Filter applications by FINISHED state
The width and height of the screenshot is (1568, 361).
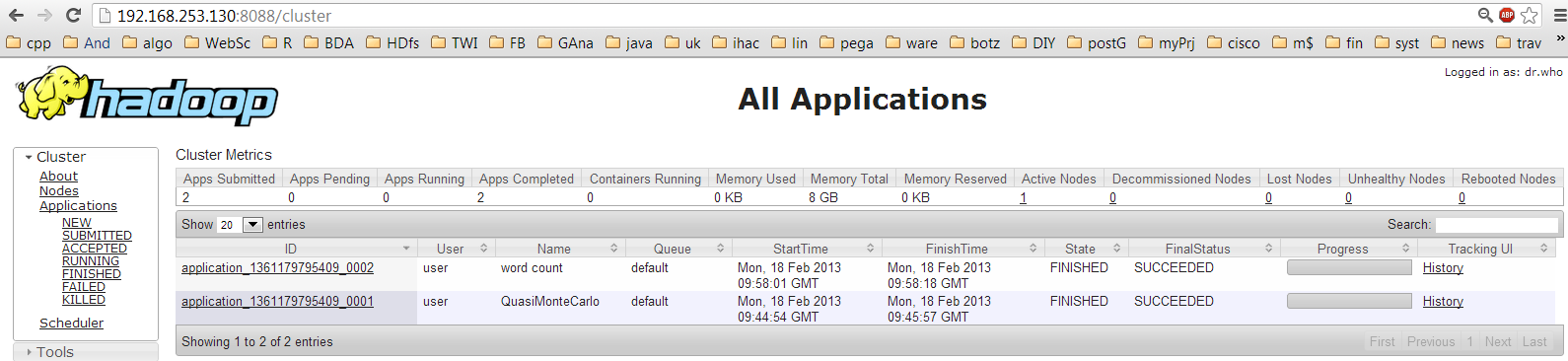[92, 274]
